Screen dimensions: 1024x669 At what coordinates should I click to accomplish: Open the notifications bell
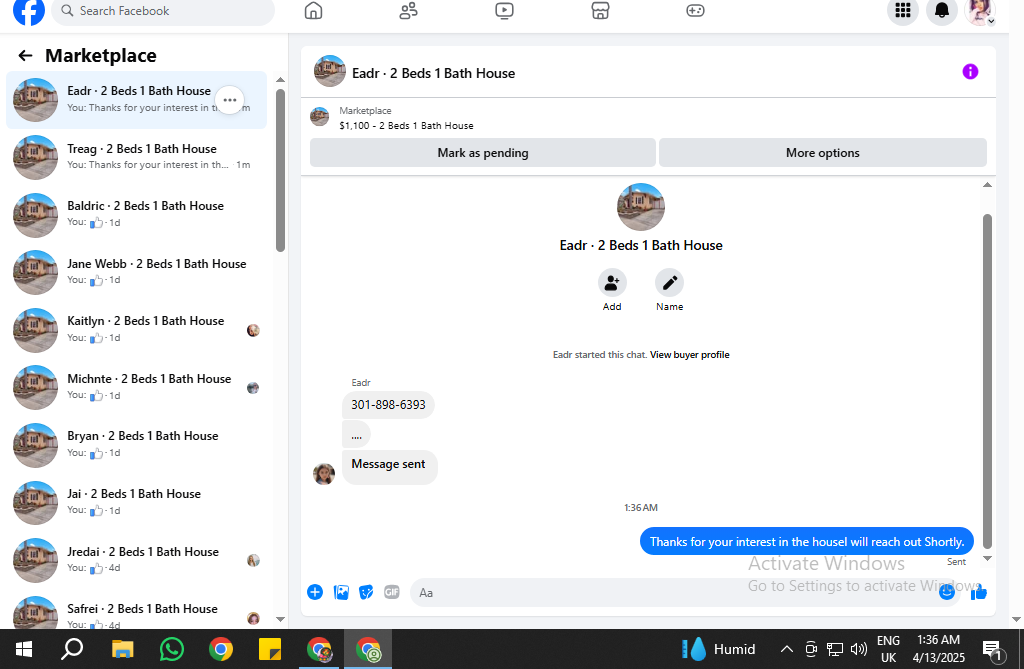(942, 10)
